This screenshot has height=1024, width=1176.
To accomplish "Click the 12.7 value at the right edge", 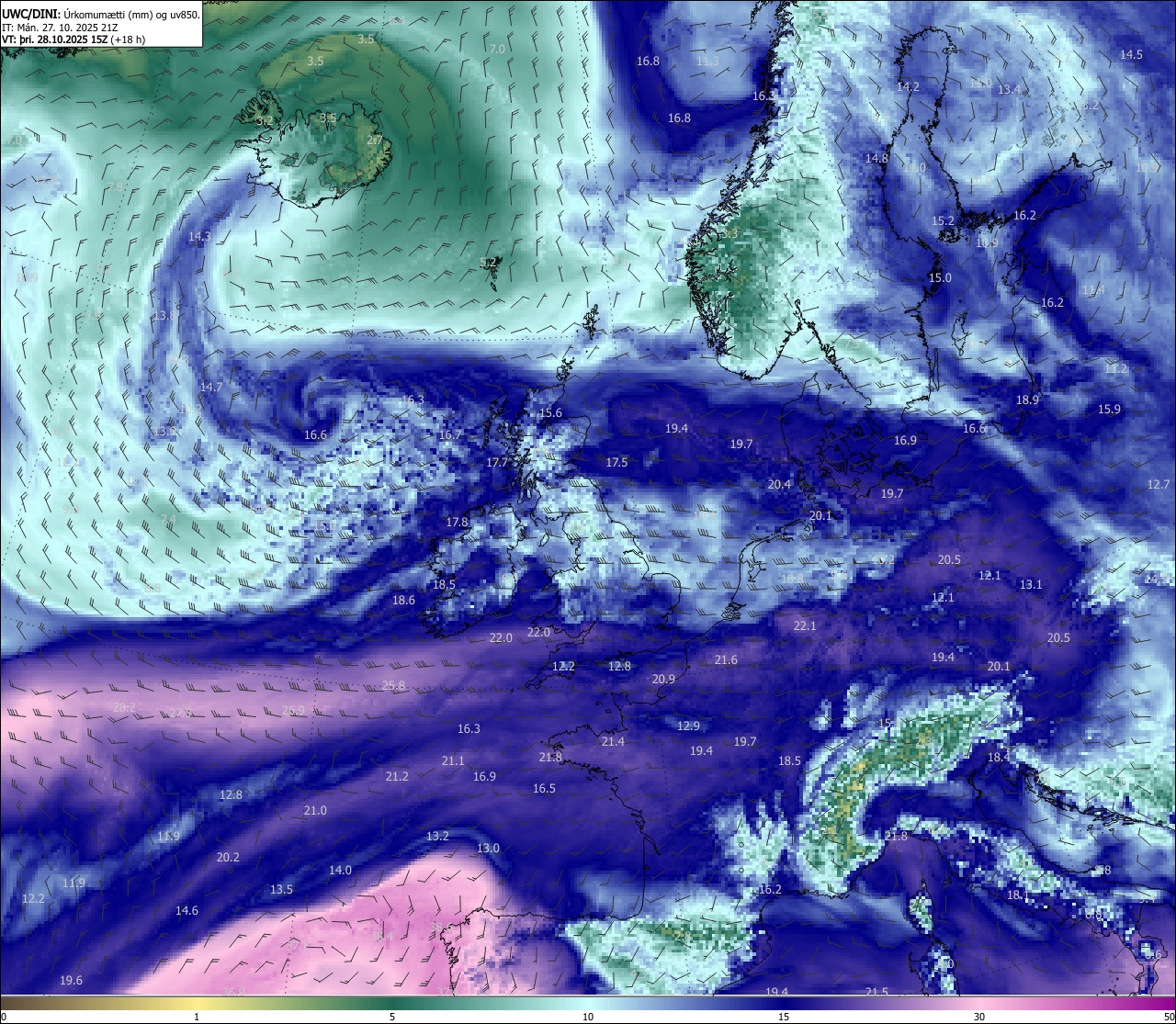I will [x=1159, y=484].
